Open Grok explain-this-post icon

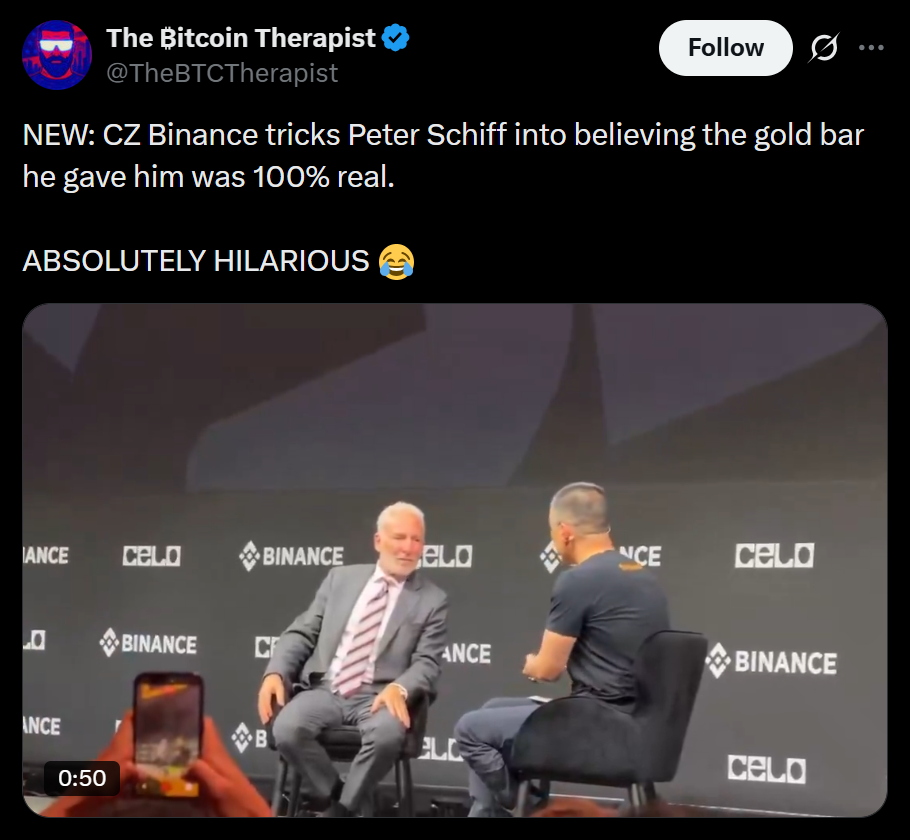(824, 48)
